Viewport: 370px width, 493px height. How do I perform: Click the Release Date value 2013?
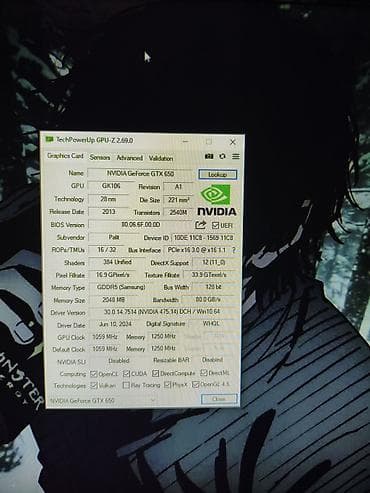(108, 212)
